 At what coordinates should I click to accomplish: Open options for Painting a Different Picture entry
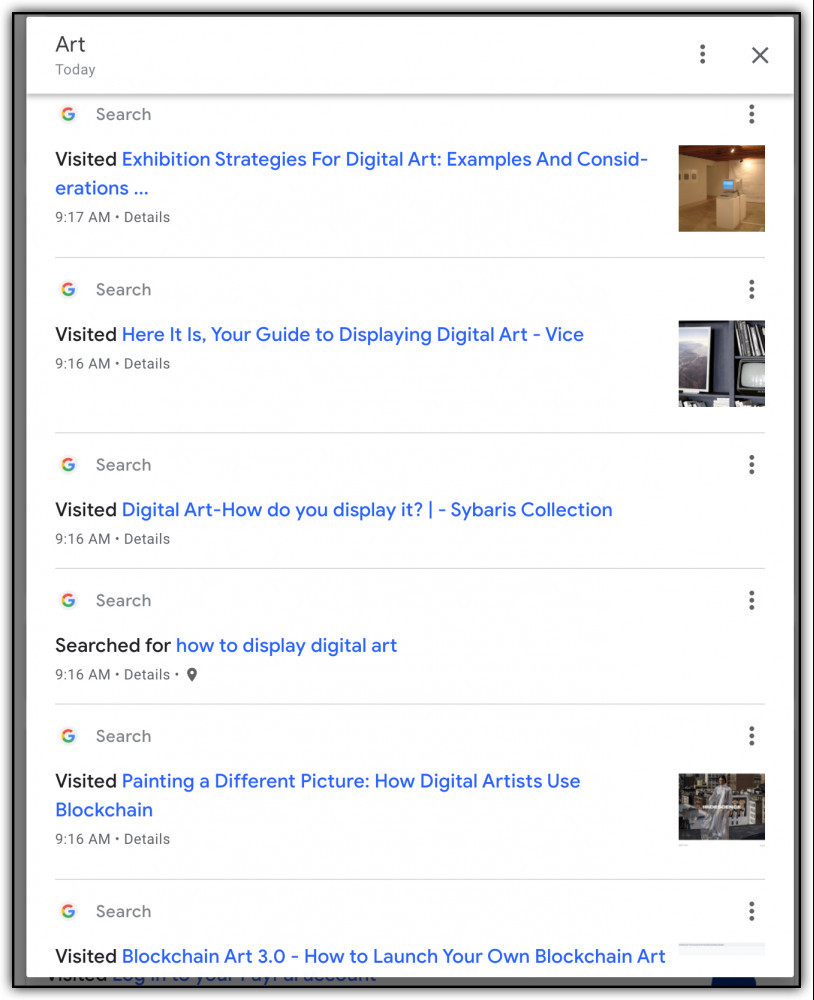[751, 736]
